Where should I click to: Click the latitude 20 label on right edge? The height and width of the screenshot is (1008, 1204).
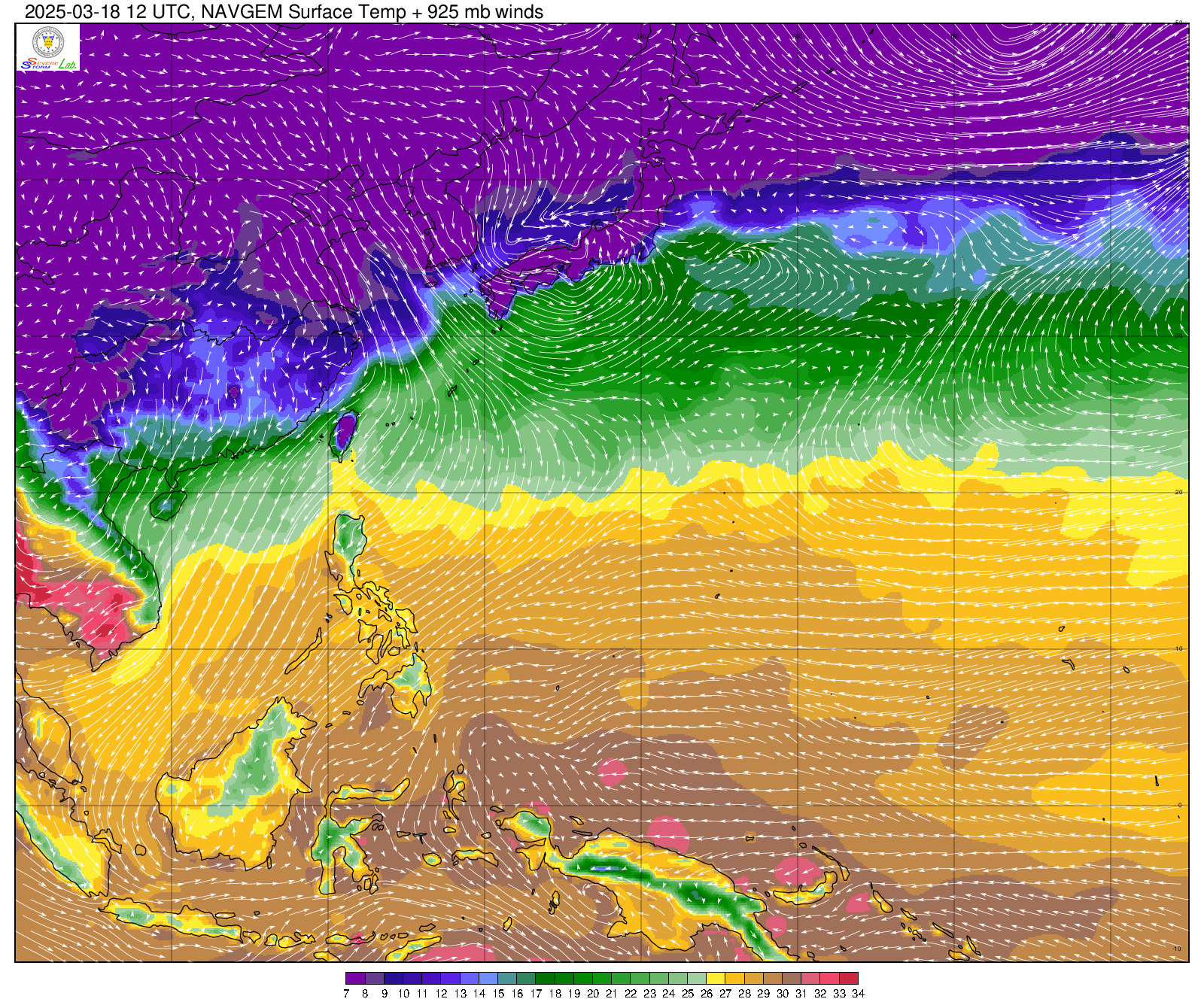tap(1179, 492)
